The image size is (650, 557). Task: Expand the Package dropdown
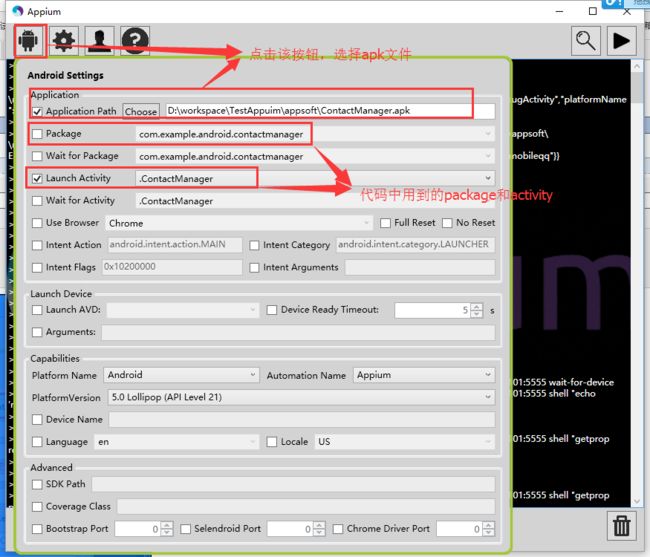tap(488, 134)
